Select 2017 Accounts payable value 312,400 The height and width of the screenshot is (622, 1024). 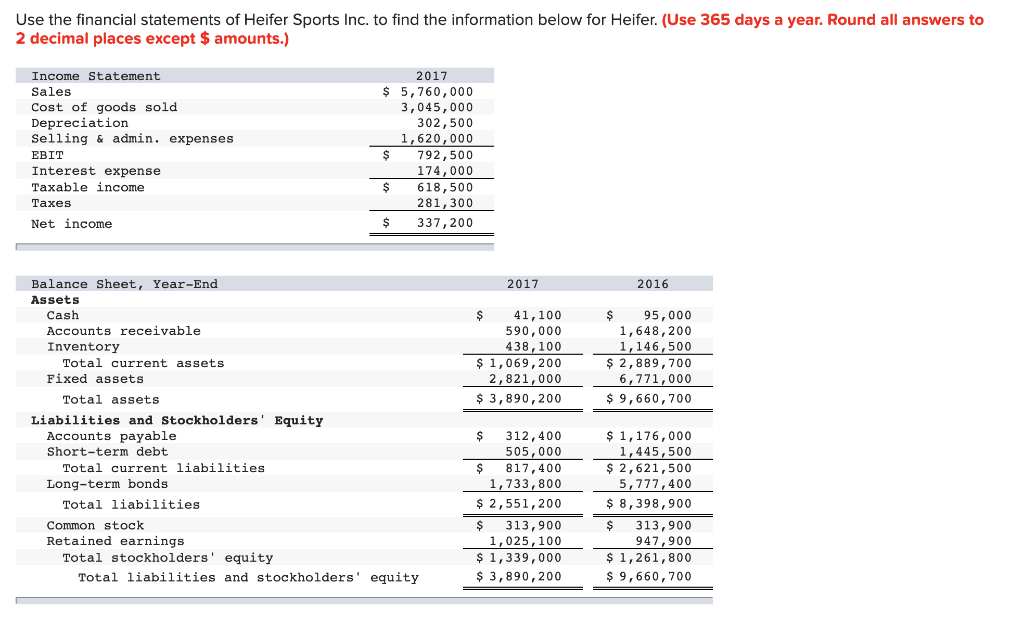[534, 436]
